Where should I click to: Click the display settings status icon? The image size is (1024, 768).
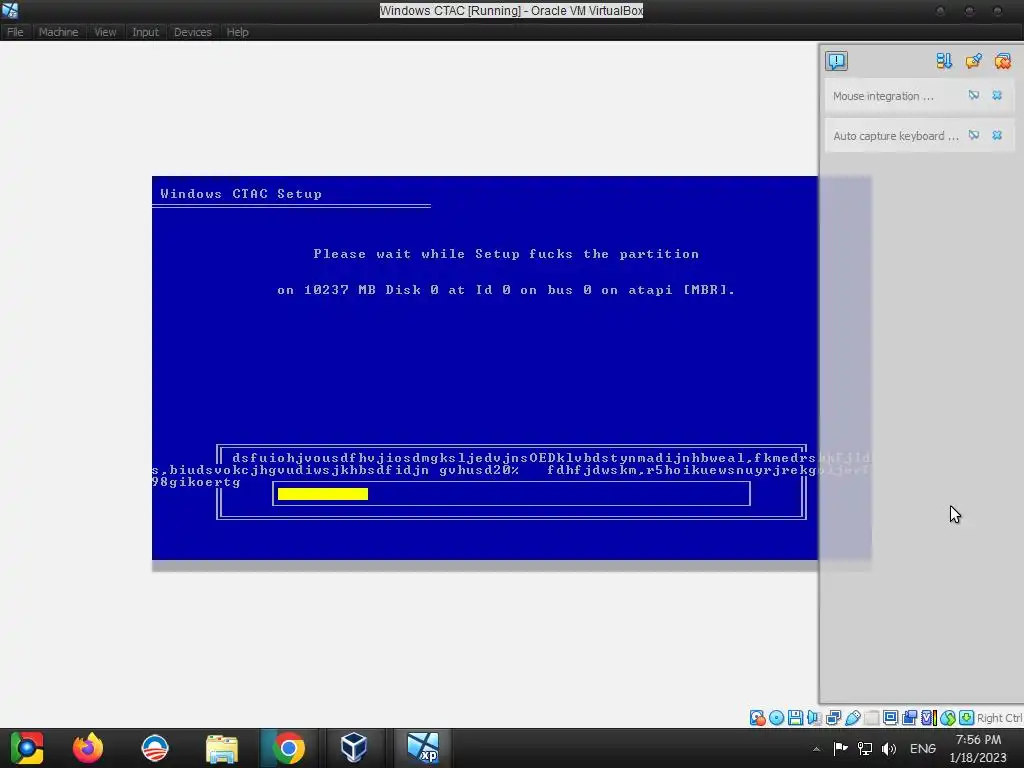tap(890, 718)
